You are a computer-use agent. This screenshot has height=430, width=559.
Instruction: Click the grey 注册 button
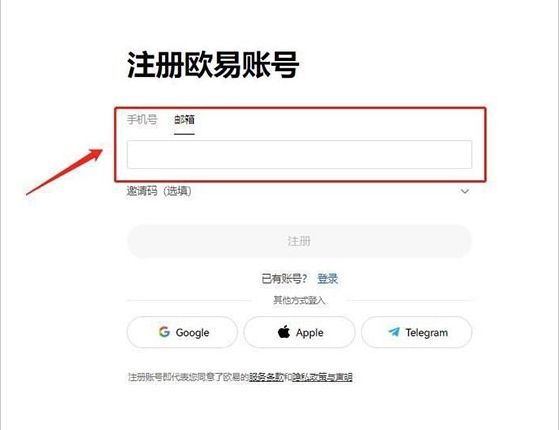299,241
